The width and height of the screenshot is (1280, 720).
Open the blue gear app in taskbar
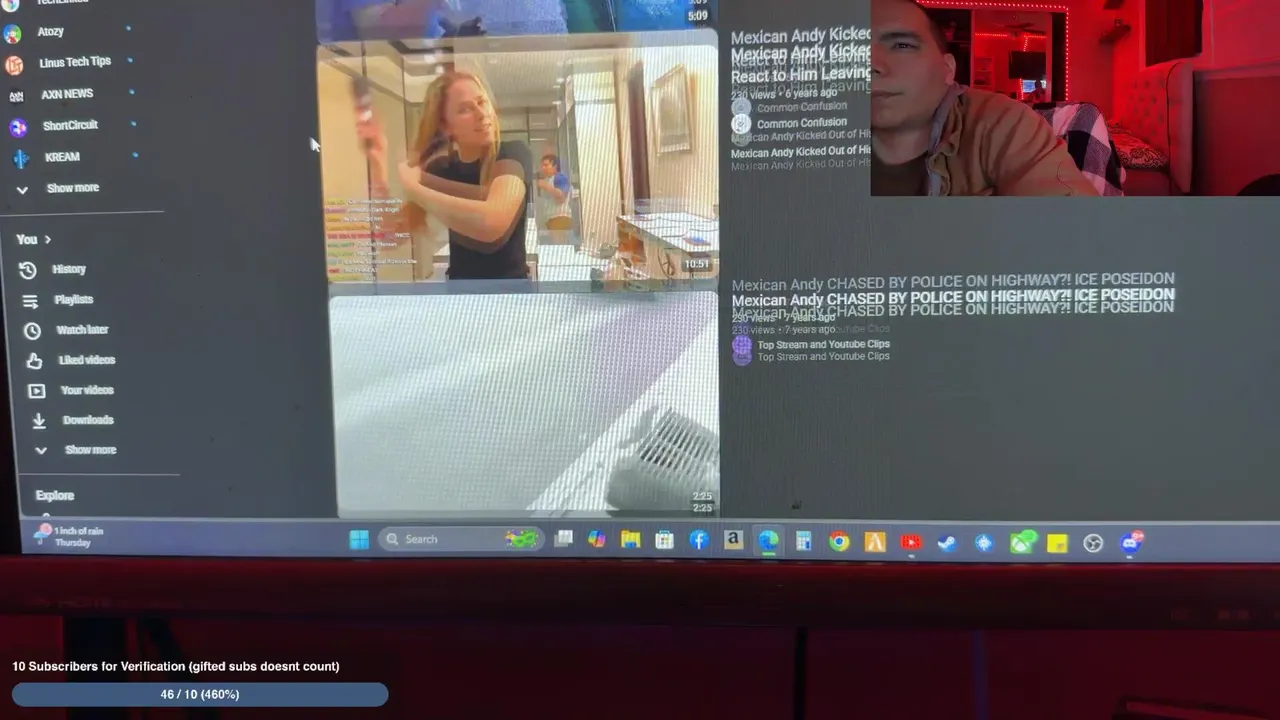984,543
